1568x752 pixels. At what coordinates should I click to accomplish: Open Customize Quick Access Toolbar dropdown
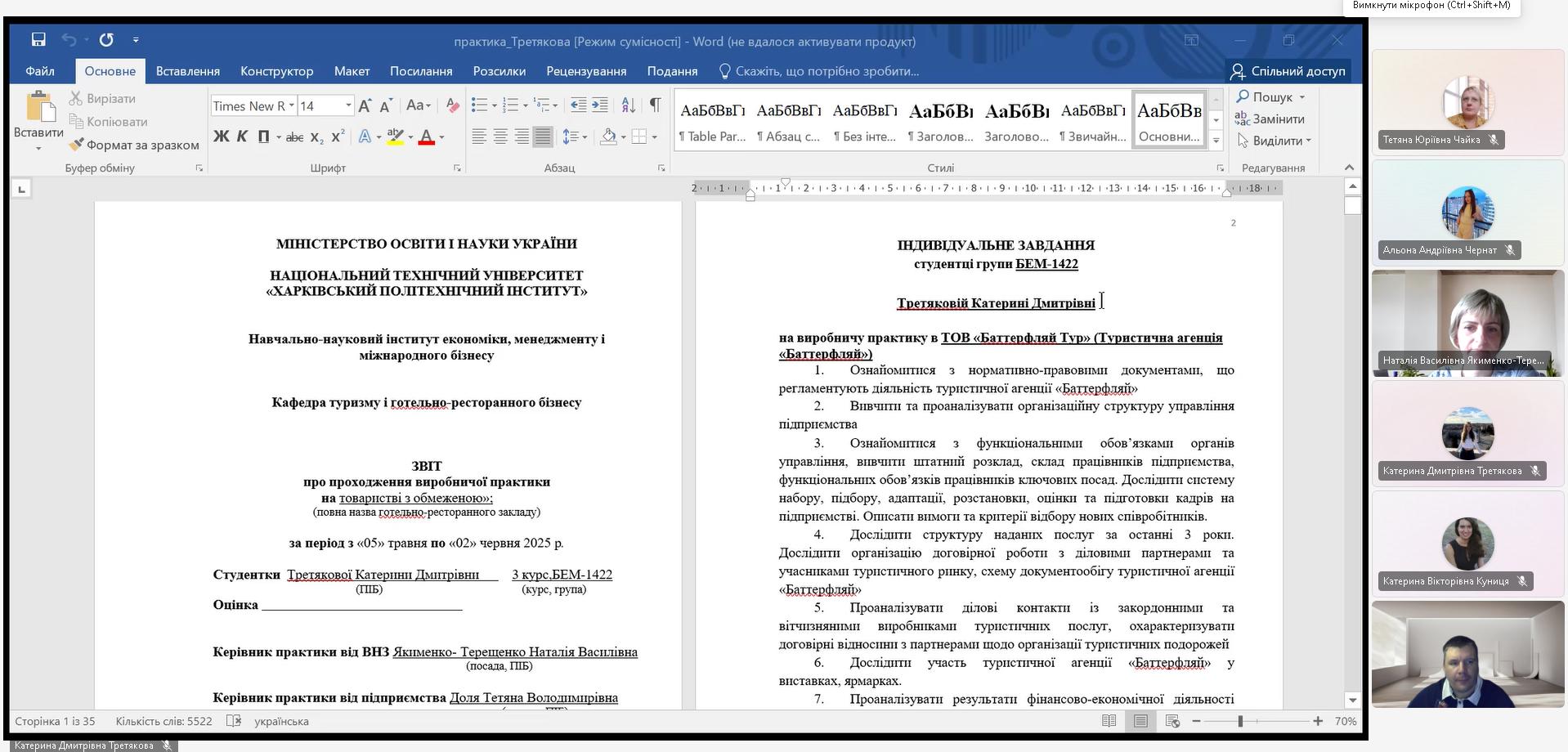tap(136, 40)
